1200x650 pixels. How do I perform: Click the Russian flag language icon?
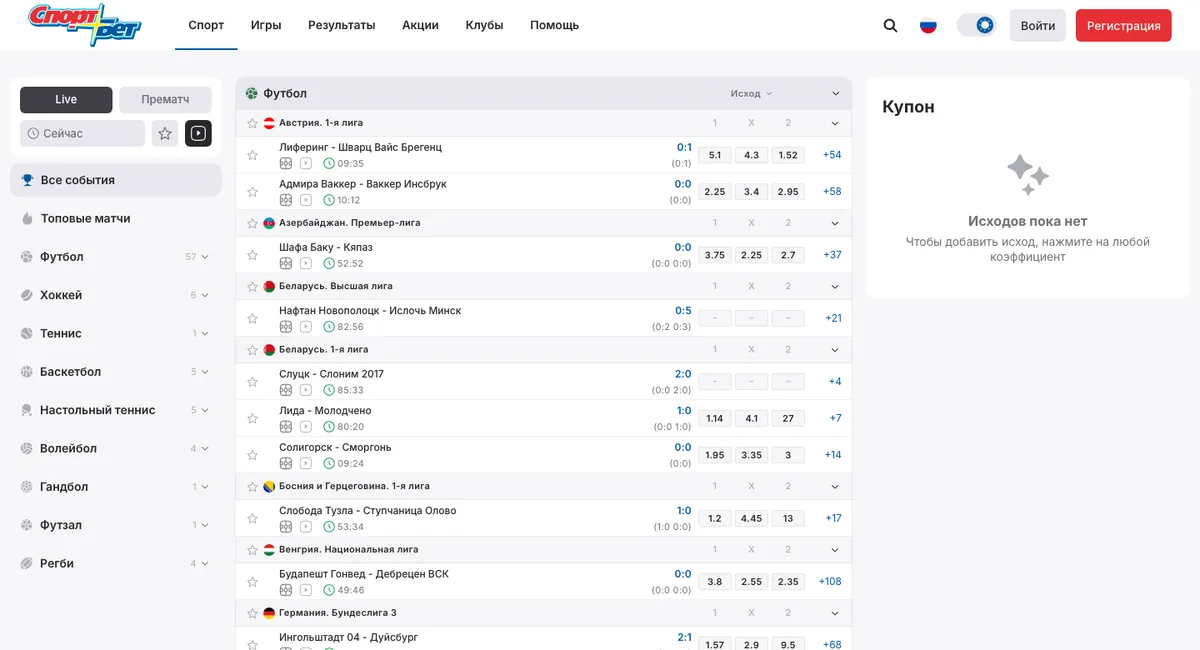(x=928, y=26)
